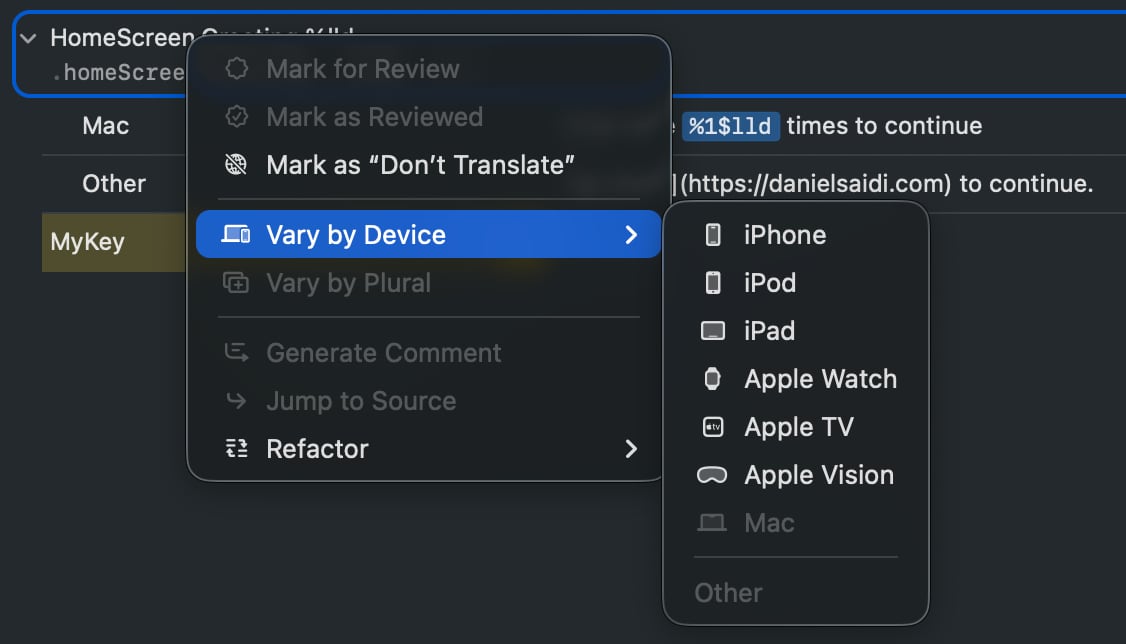
Task: Select the Apple Watch icon in submenu
Action: coord(712,378)
